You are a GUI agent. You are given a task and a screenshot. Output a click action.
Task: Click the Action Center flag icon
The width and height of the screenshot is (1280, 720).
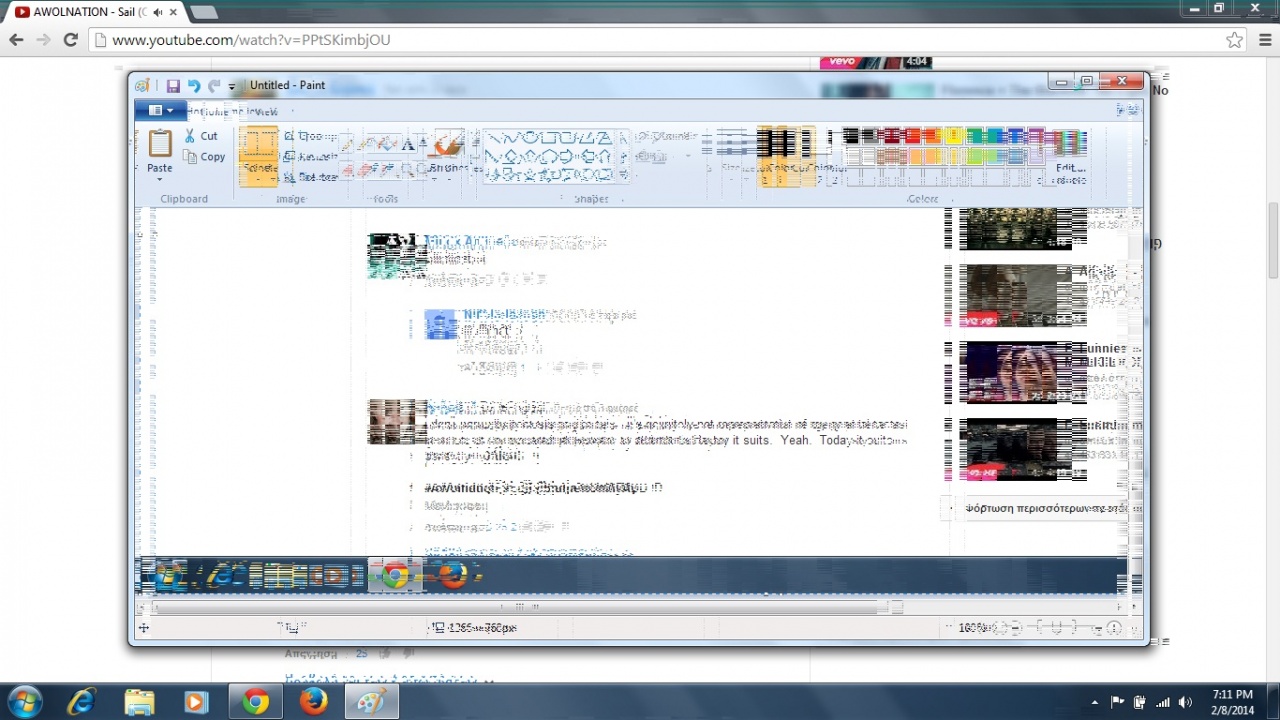1118,702
